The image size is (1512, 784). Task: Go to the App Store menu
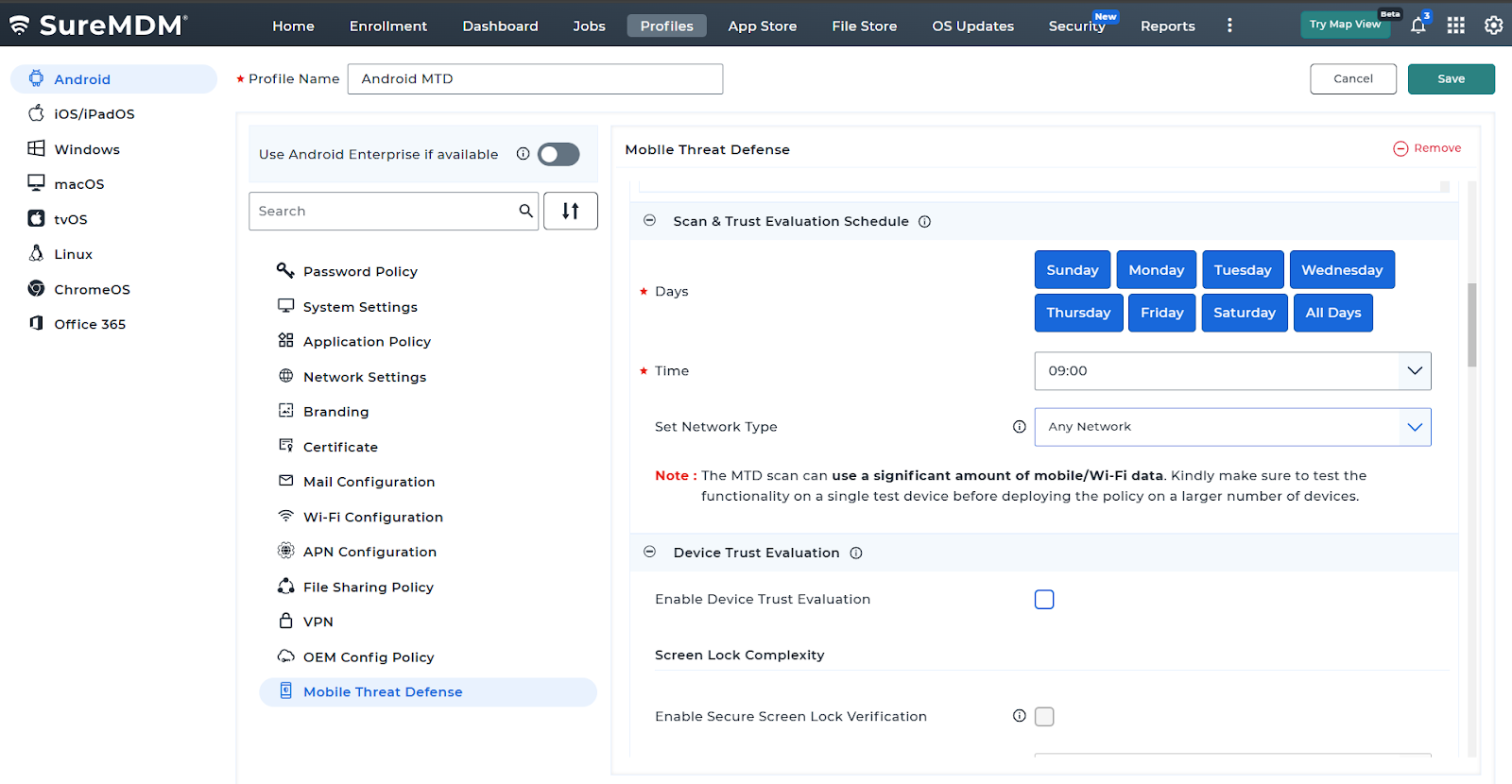point(762,26)
